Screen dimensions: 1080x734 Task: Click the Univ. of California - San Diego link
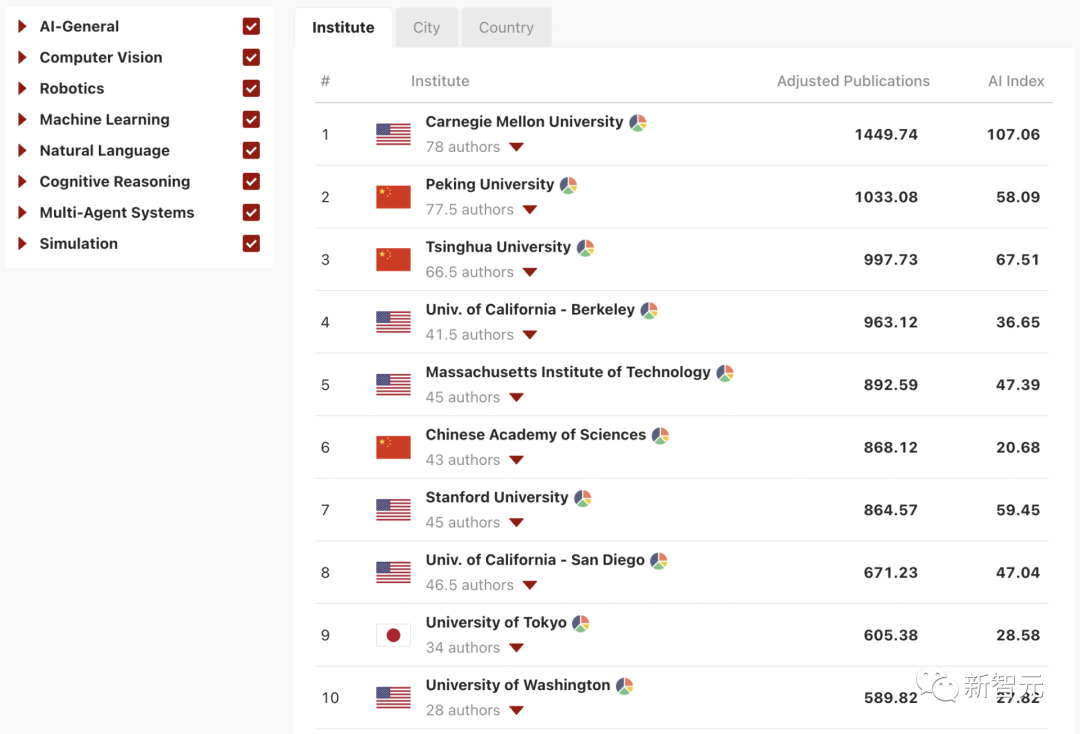click(535, 560)
